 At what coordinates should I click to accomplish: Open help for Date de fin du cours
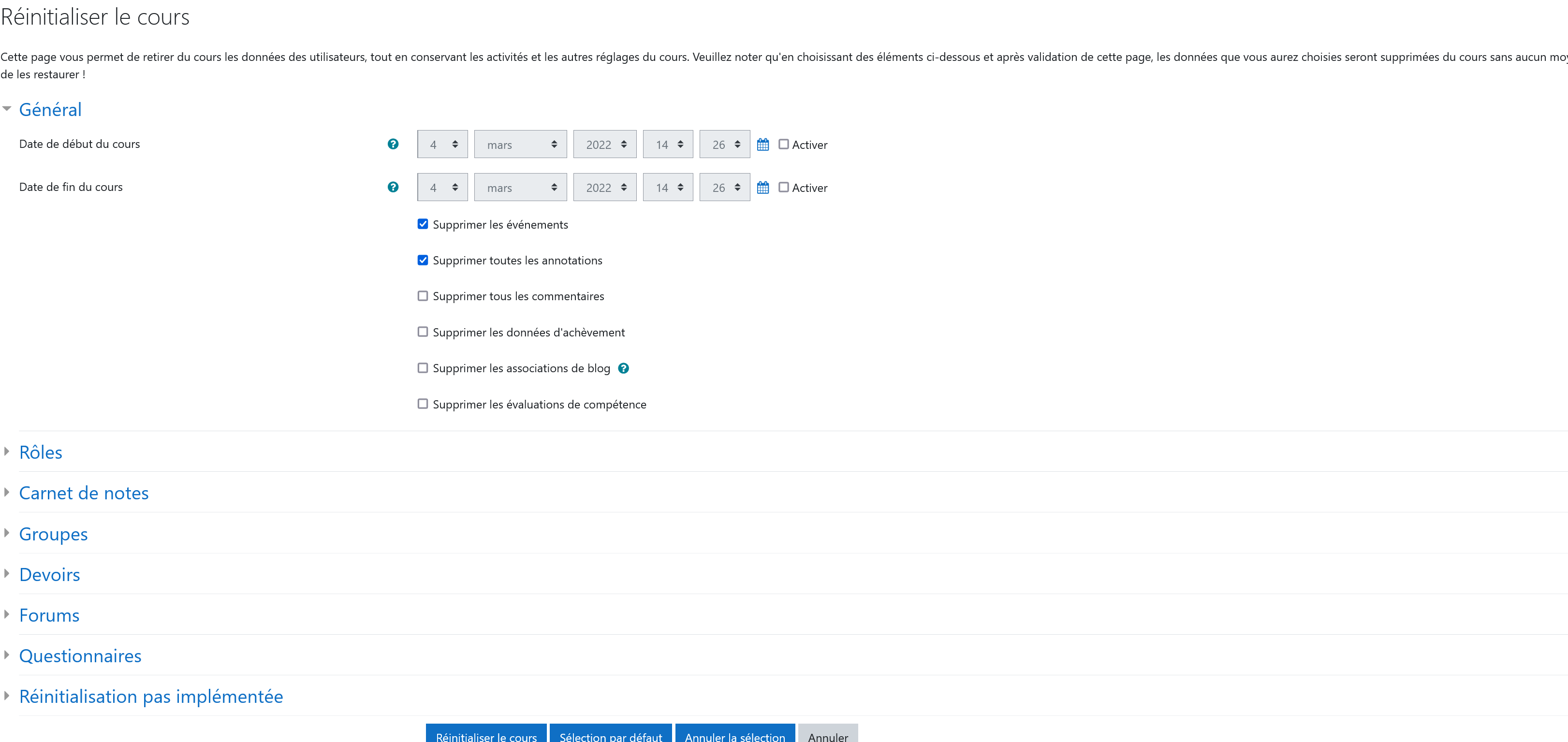(393, 187)
